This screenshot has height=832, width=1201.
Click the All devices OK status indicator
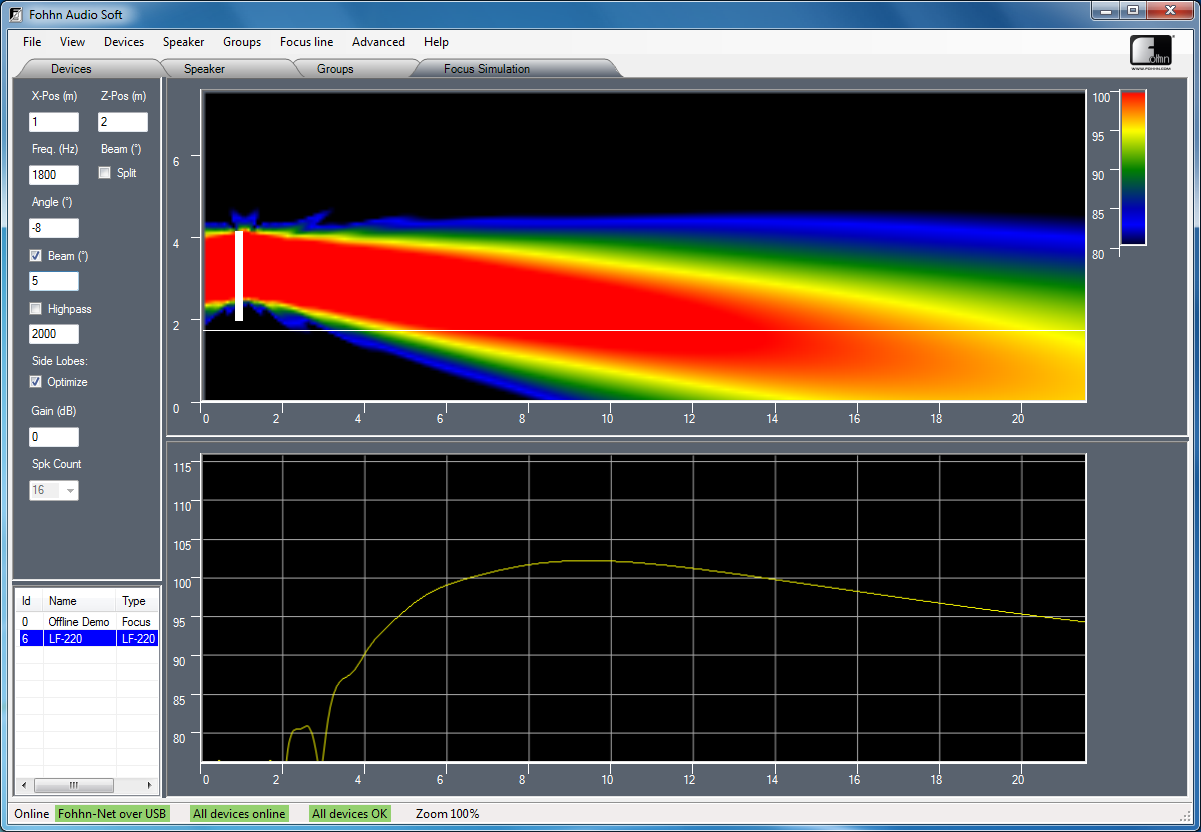(350, 814)
